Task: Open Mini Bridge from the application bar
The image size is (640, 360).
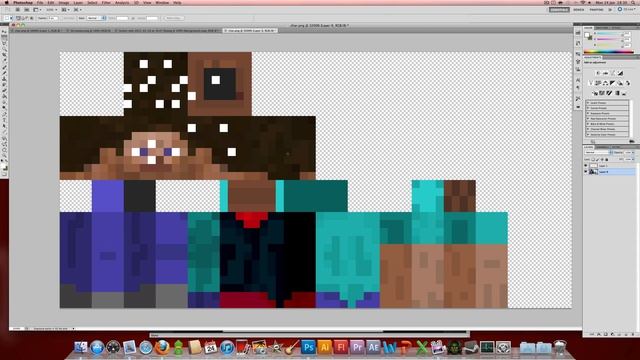Action: point(27,9)
